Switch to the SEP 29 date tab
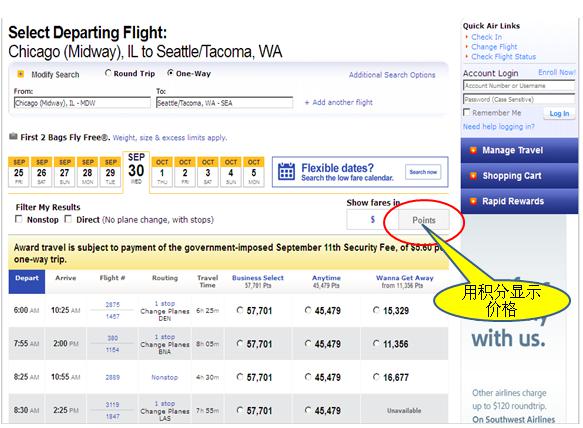The width and height of the screenshot is (583, 428). tap(110, 172)
